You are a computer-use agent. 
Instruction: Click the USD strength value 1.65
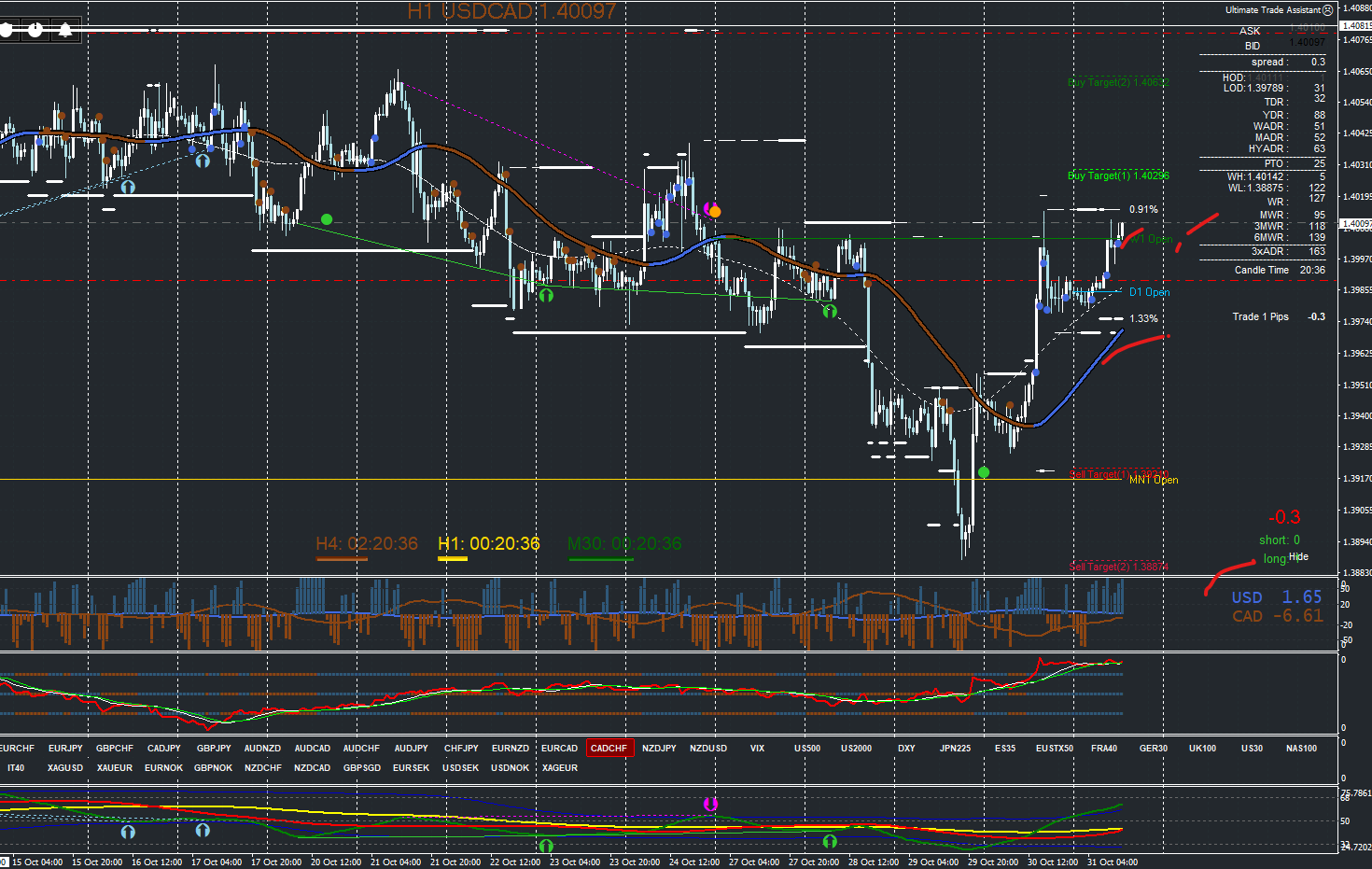click(x=1302, y=596)
